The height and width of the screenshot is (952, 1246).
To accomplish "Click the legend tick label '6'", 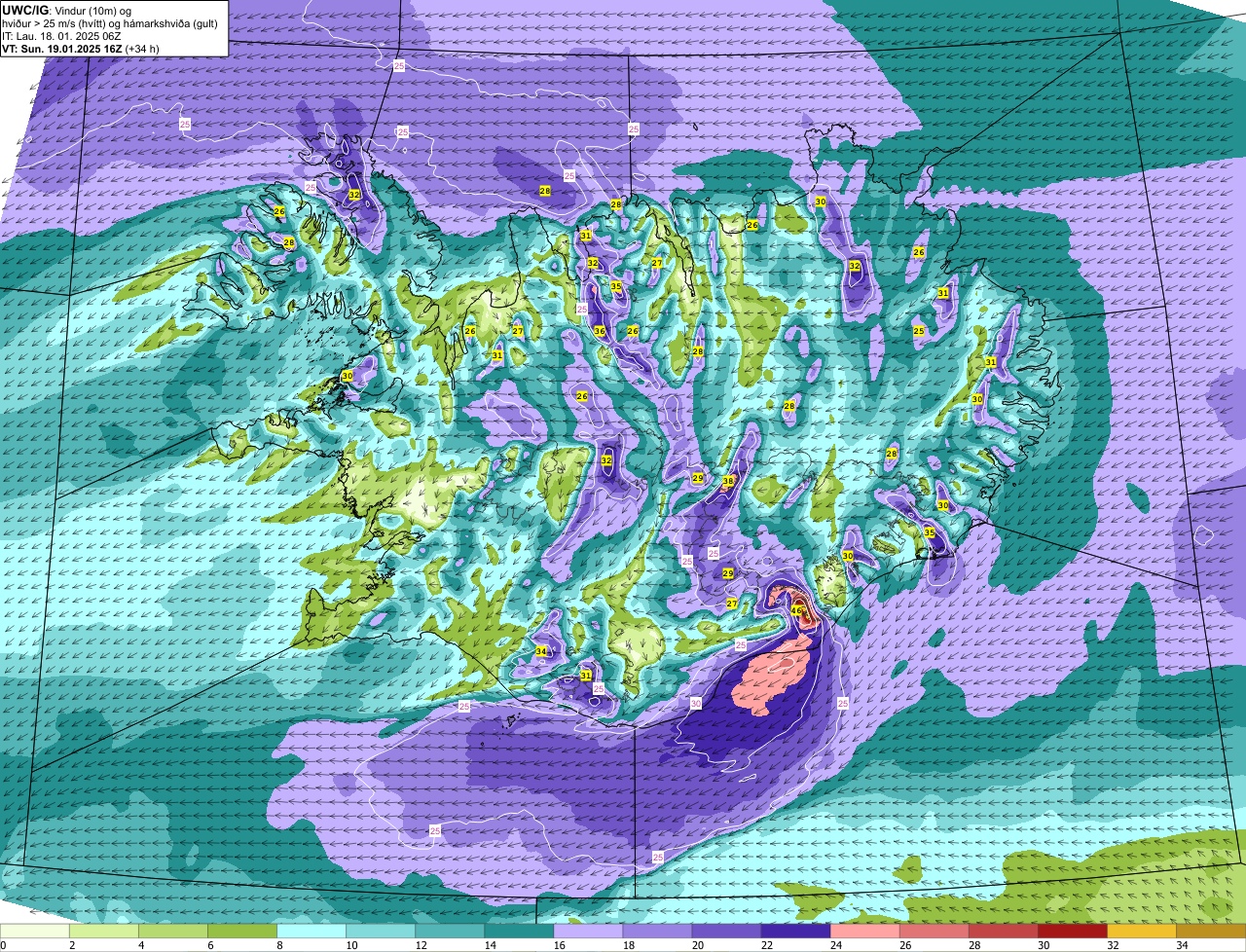I will coord(210,945).
